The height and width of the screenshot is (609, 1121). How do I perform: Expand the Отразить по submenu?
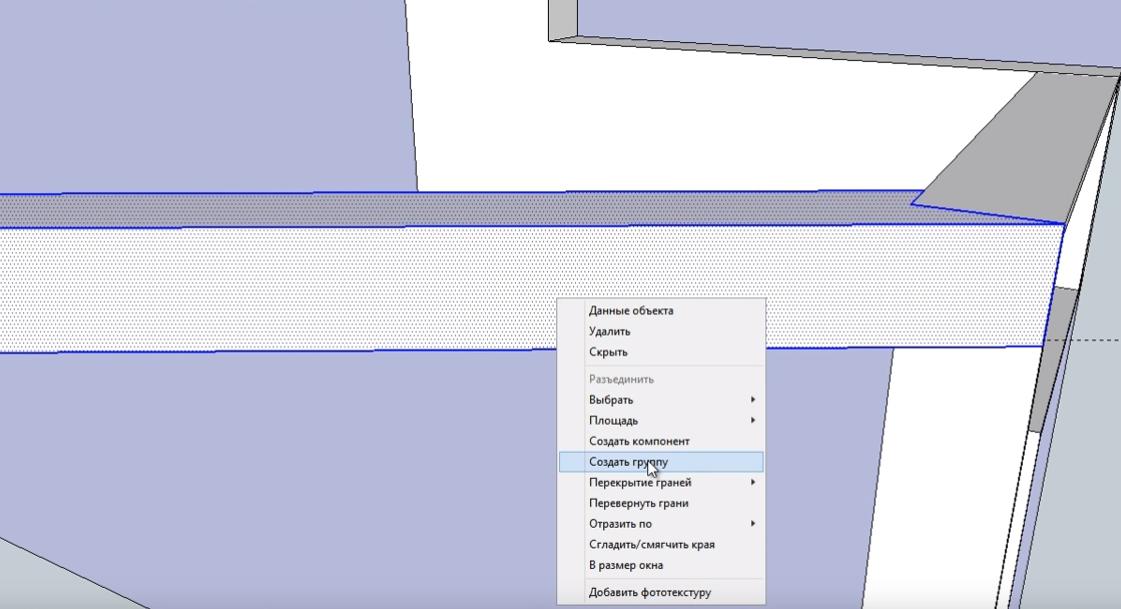[x=620, y=524]
